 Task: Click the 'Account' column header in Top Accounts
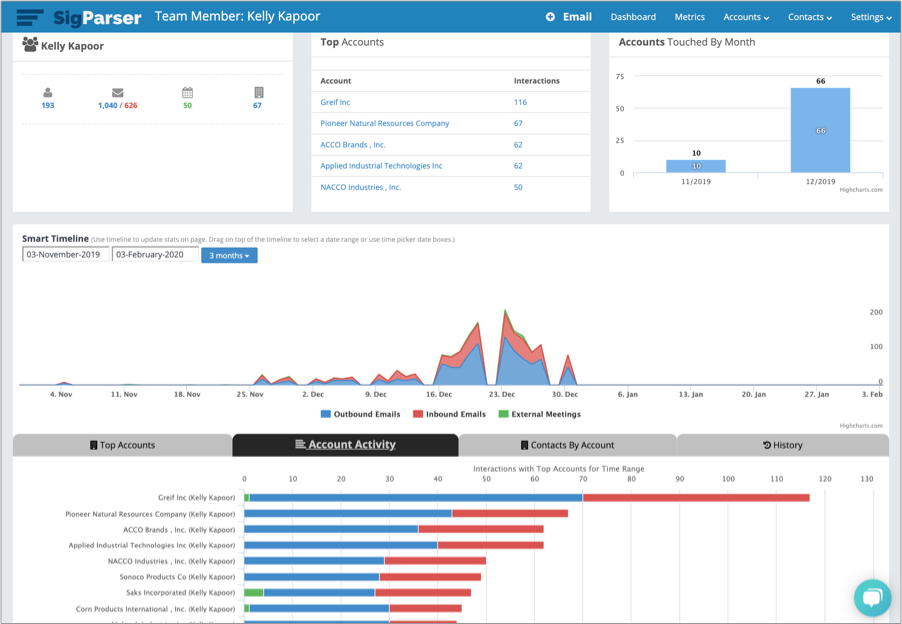[336, 81]
